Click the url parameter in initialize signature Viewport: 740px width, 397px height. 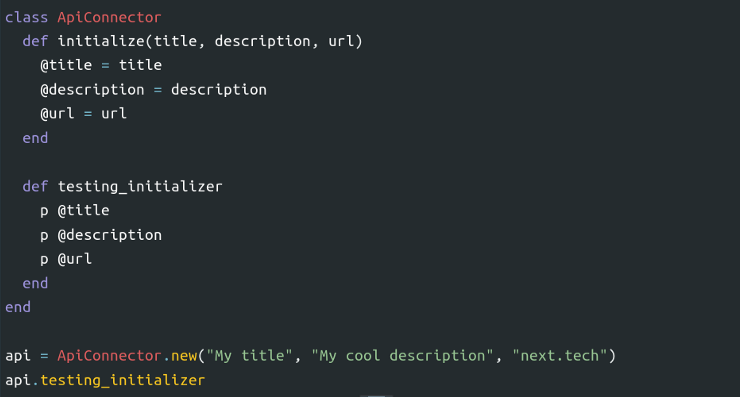click(341, 42)
